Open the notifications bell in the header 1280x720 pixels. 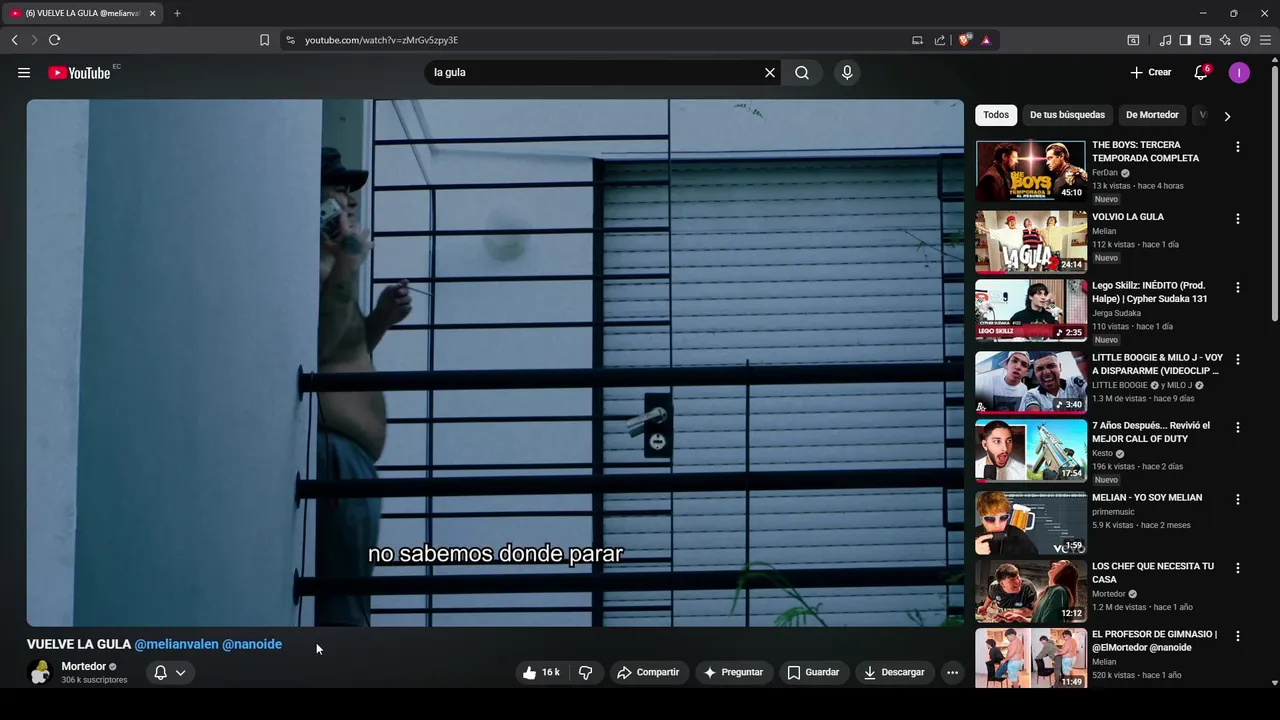[1201, 72]
